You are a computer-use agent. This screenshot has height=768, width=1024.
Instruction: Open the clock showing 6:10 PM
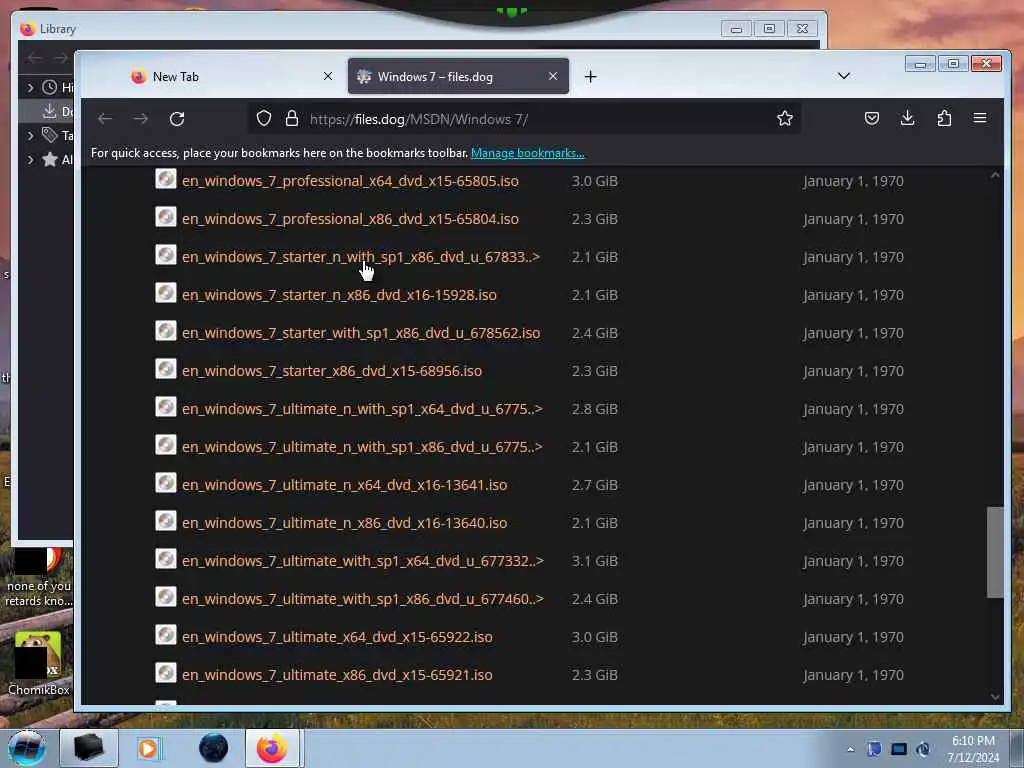[x=973, y=749]
